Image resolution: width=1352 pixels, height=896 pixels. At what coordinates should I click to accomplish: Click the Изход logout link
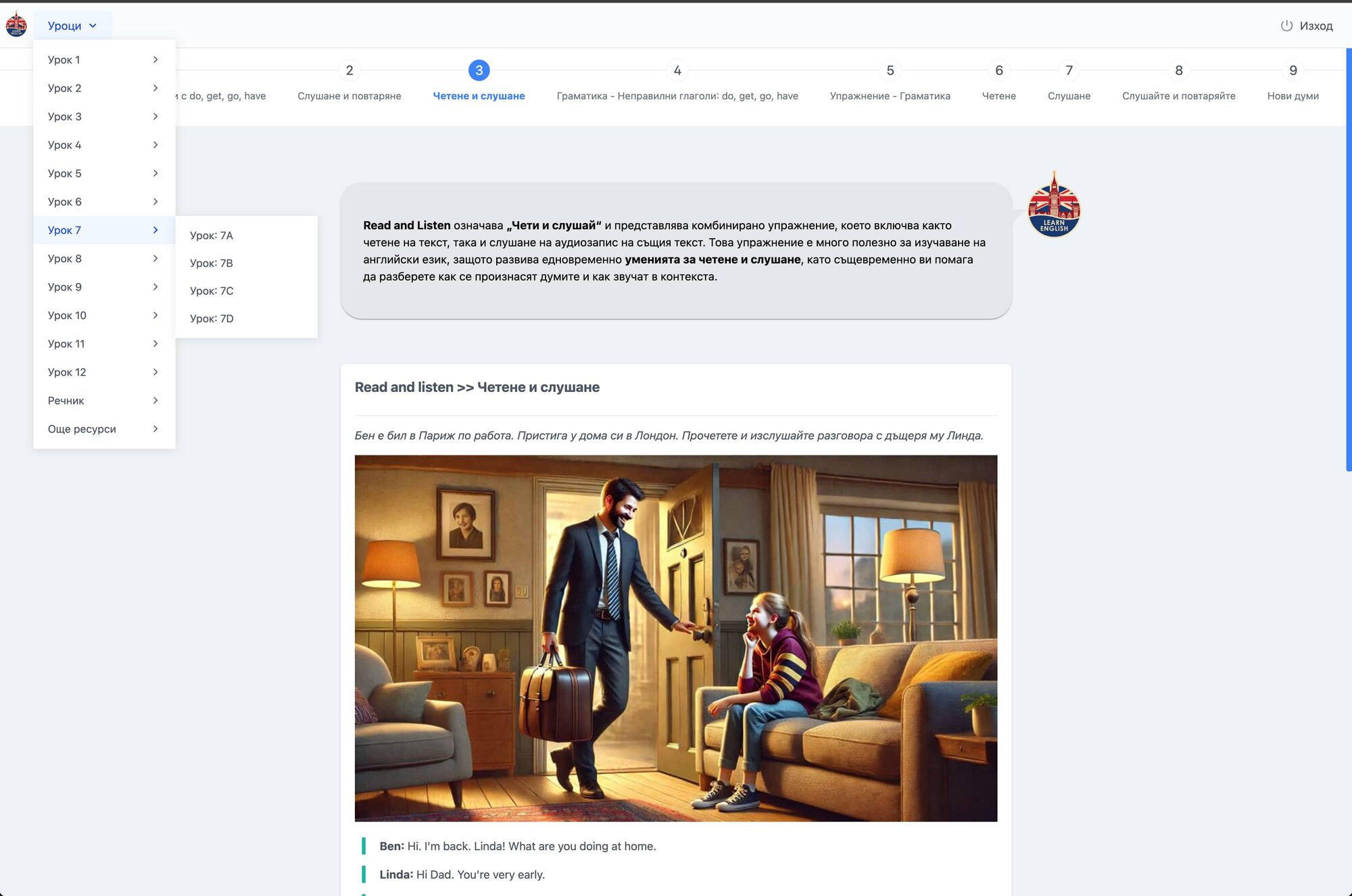coord(1307,26)
